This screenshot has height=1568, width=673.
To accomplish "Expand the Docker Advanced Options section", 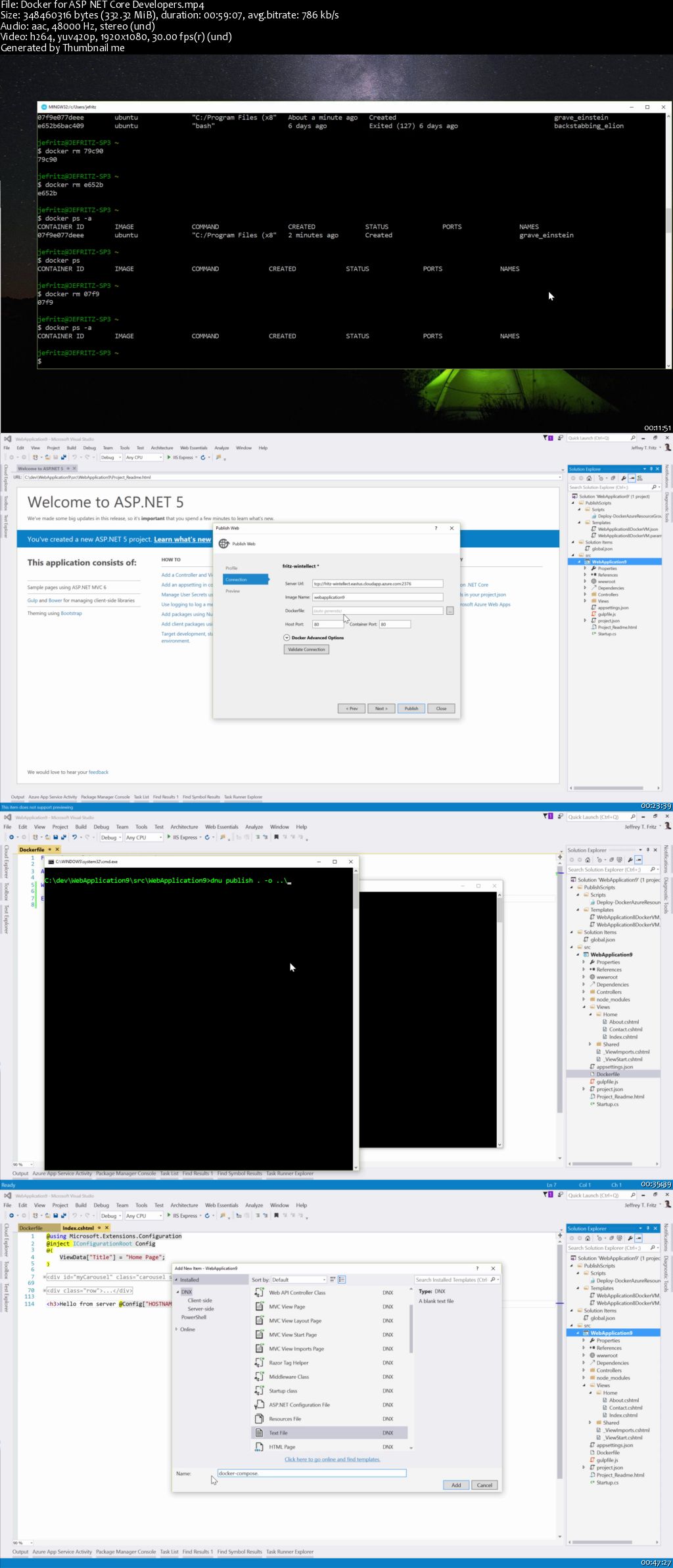I will tap(287, 638).
